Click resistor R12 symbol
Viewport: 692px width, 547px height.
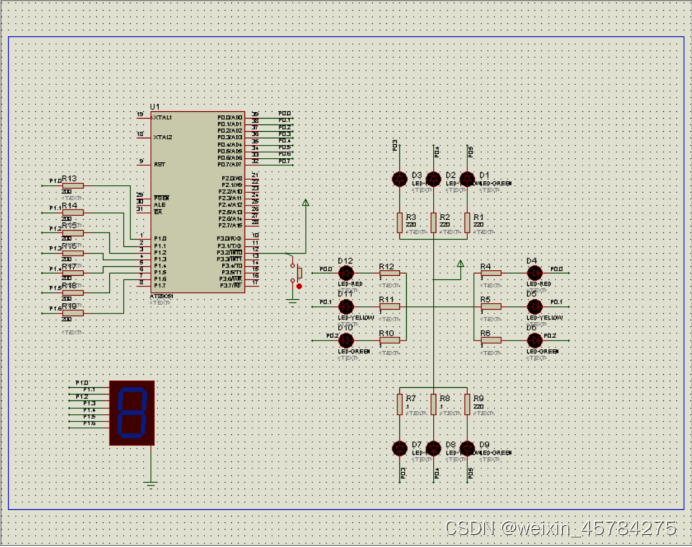(x=390, y=273)
